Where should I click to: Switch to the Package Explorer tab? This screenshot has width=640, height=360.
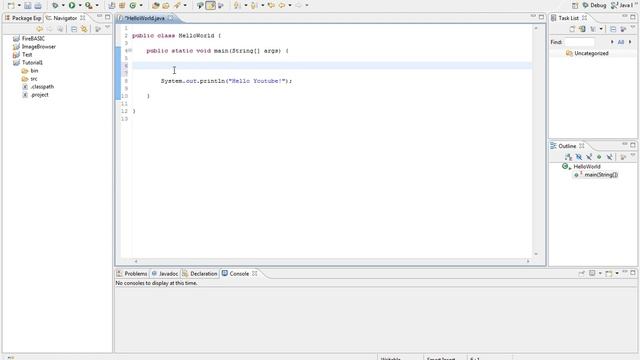point(23,18)
